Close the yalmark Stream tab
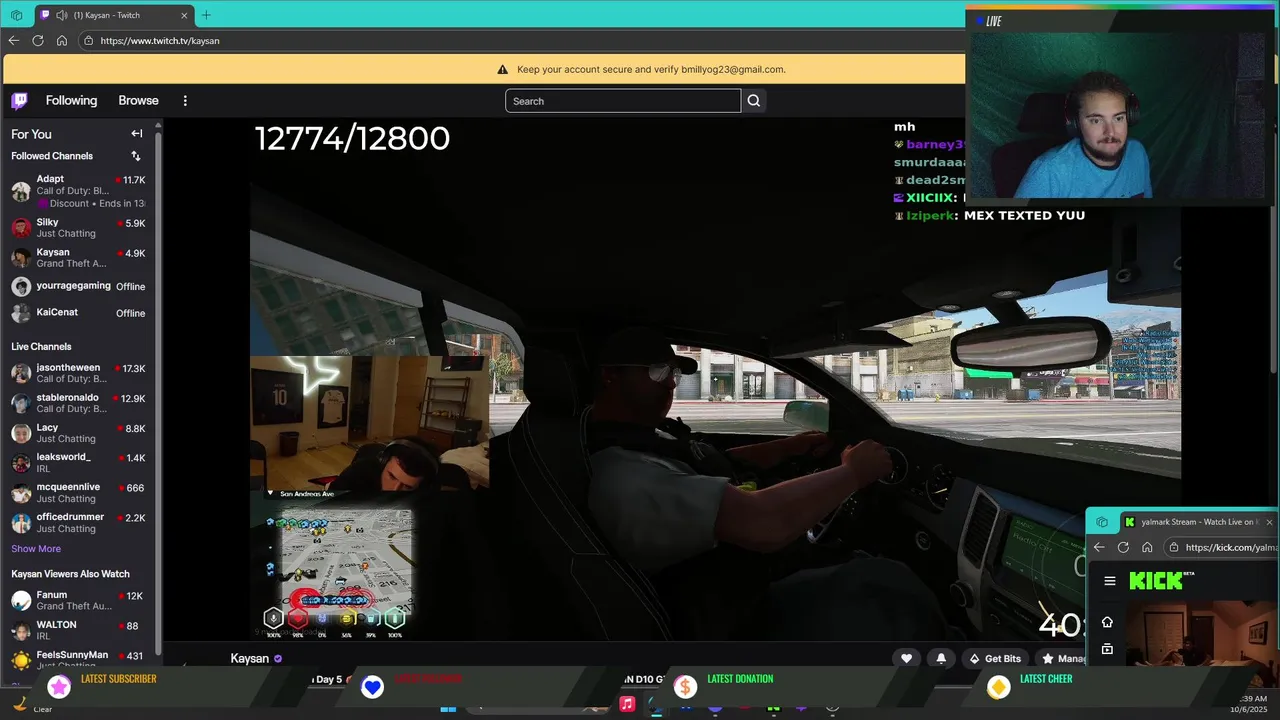Image resolution: width=1280 pixels, height=720 pixels. (x=1269, y=522)
